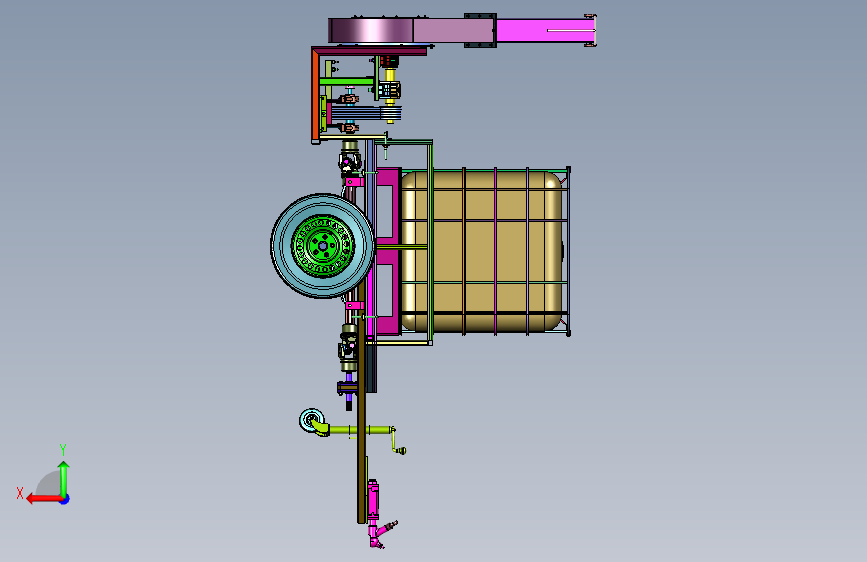Select the jockey wheel crank handle
This screenshot has height=562, width=867.
(x=397, y=441)
